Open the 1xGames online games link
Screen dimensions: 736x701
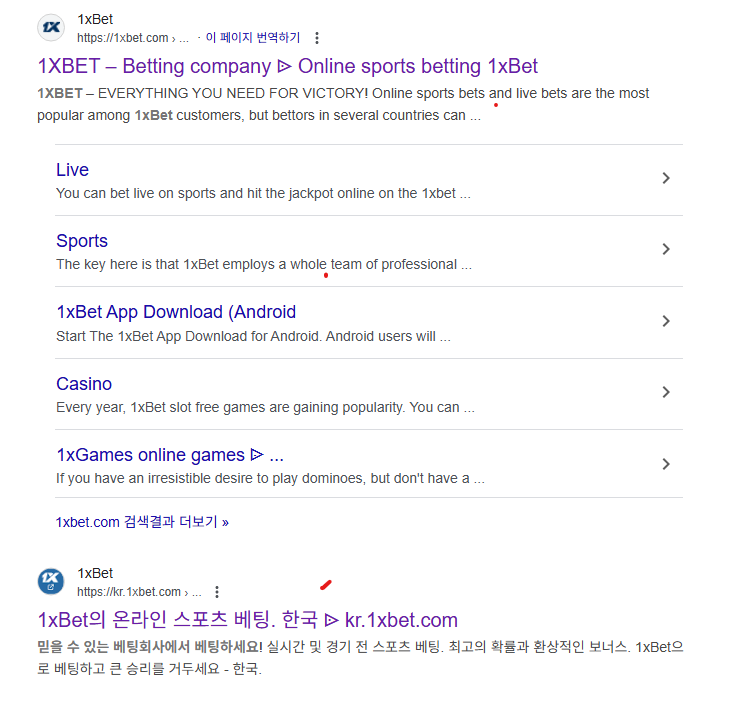[169, 455]
